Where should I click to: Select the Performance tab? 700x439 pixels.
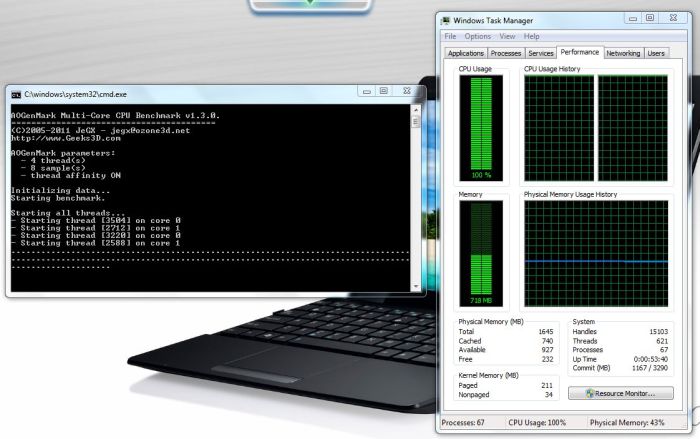point(579,52)
